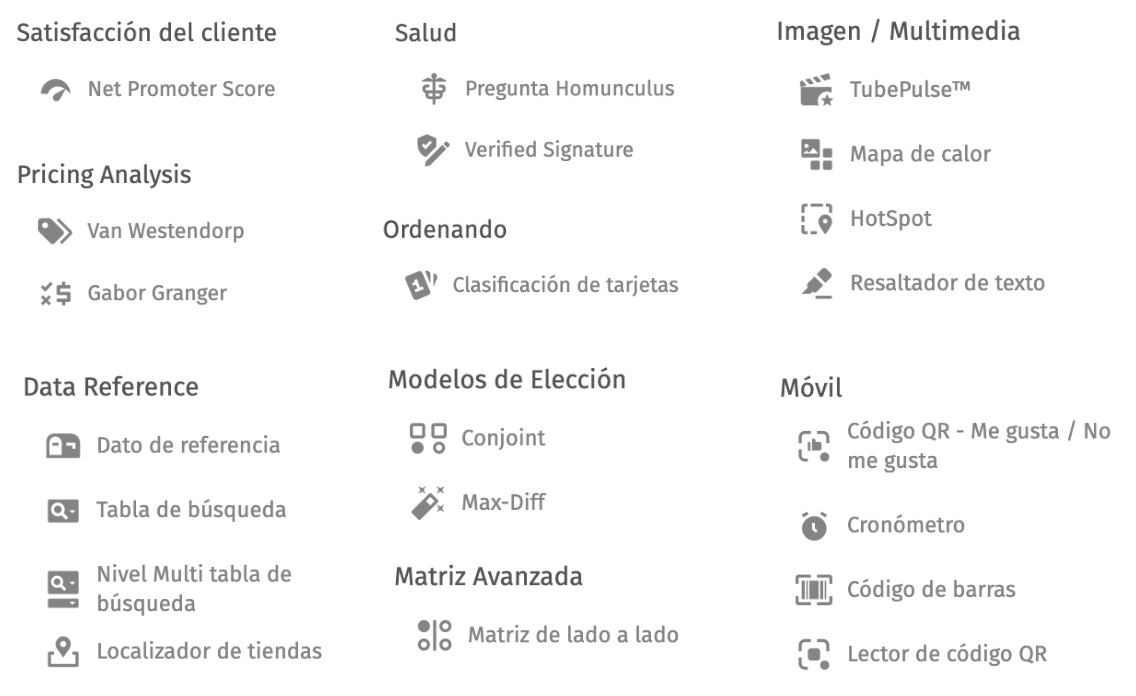Screen dimensions: 1136x696
Task: Click the Max-Diff magic wand icon
Action: [x=428, y=503]
